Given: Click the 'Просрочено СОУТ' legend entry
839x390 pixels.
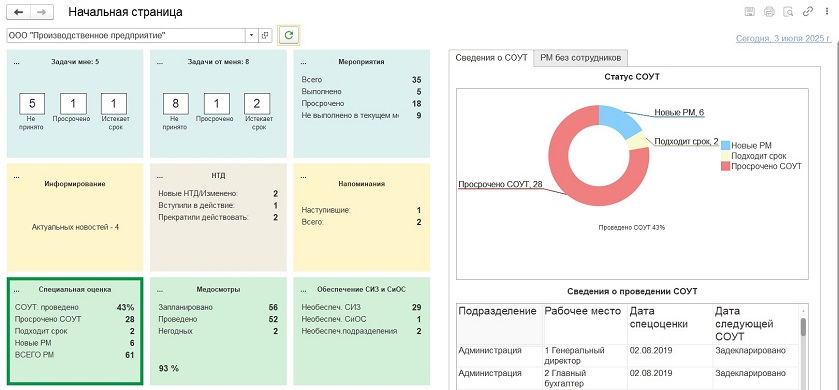Looking at the screenshot, I should pos(761,166).
